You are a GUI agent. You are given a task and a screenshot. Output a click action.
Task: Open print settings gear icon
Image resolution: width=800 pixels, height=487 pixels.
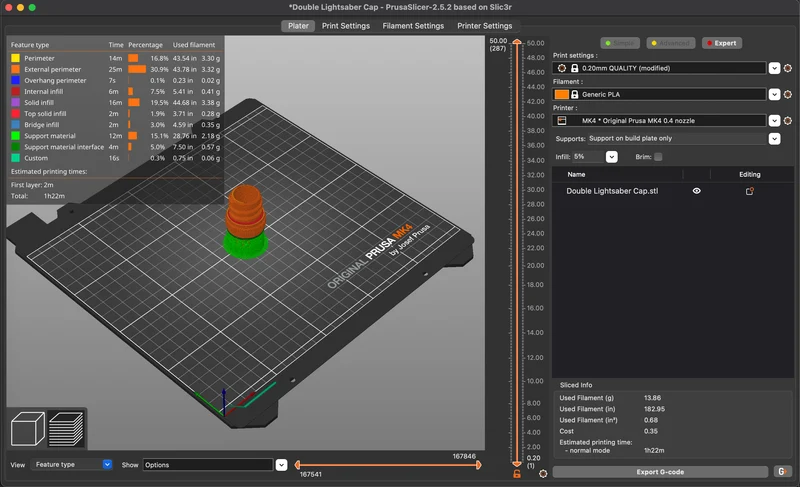click(788, 68)
